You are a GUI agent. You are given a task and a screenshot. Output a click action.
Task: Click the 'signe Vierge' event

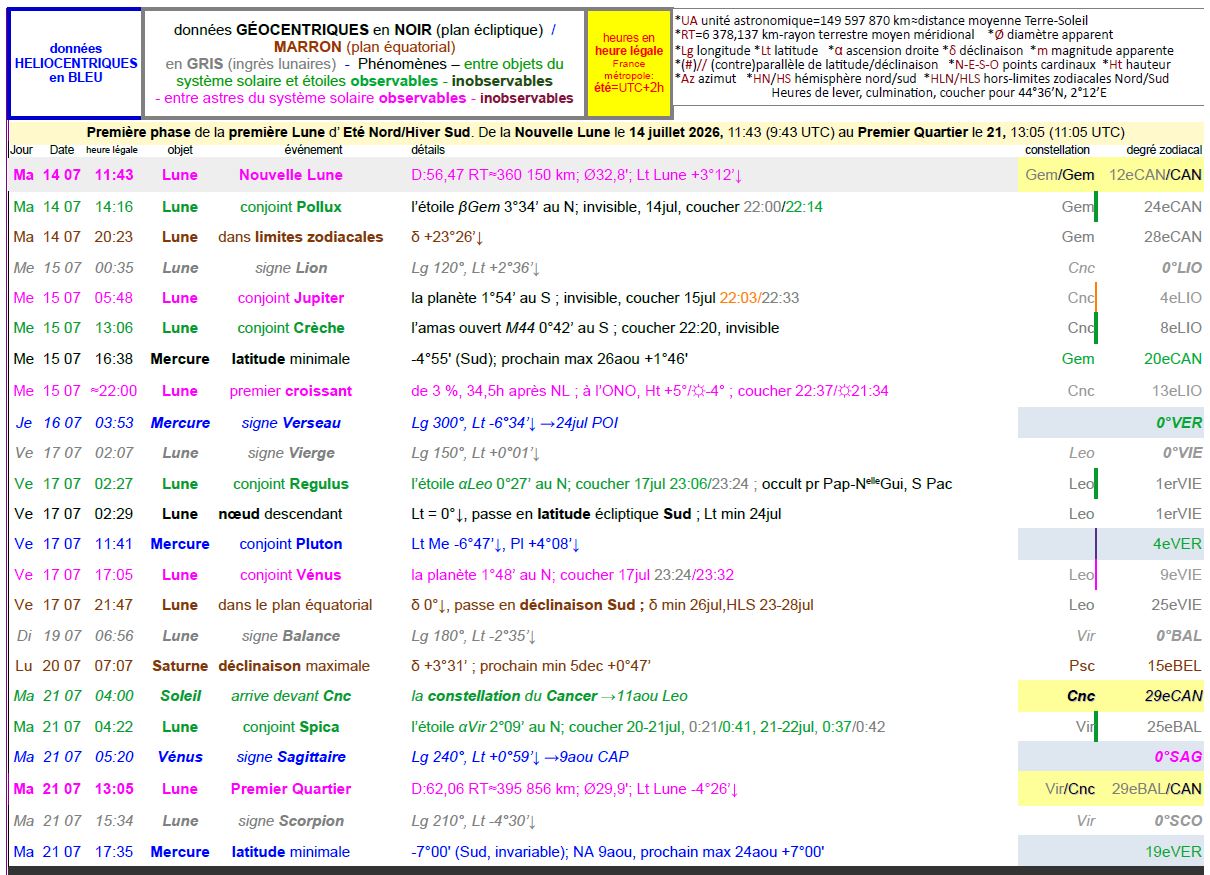[290, 453]
